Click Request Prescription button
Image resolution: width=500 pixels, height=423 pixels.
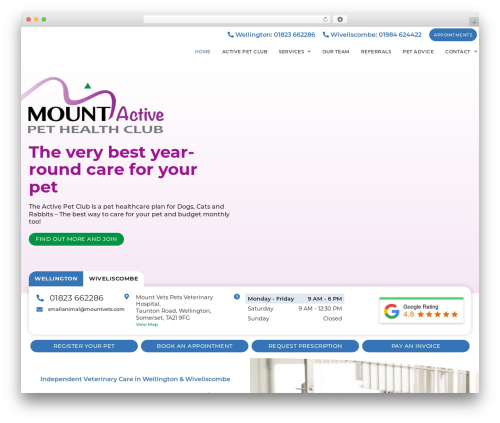coord(305,346)
